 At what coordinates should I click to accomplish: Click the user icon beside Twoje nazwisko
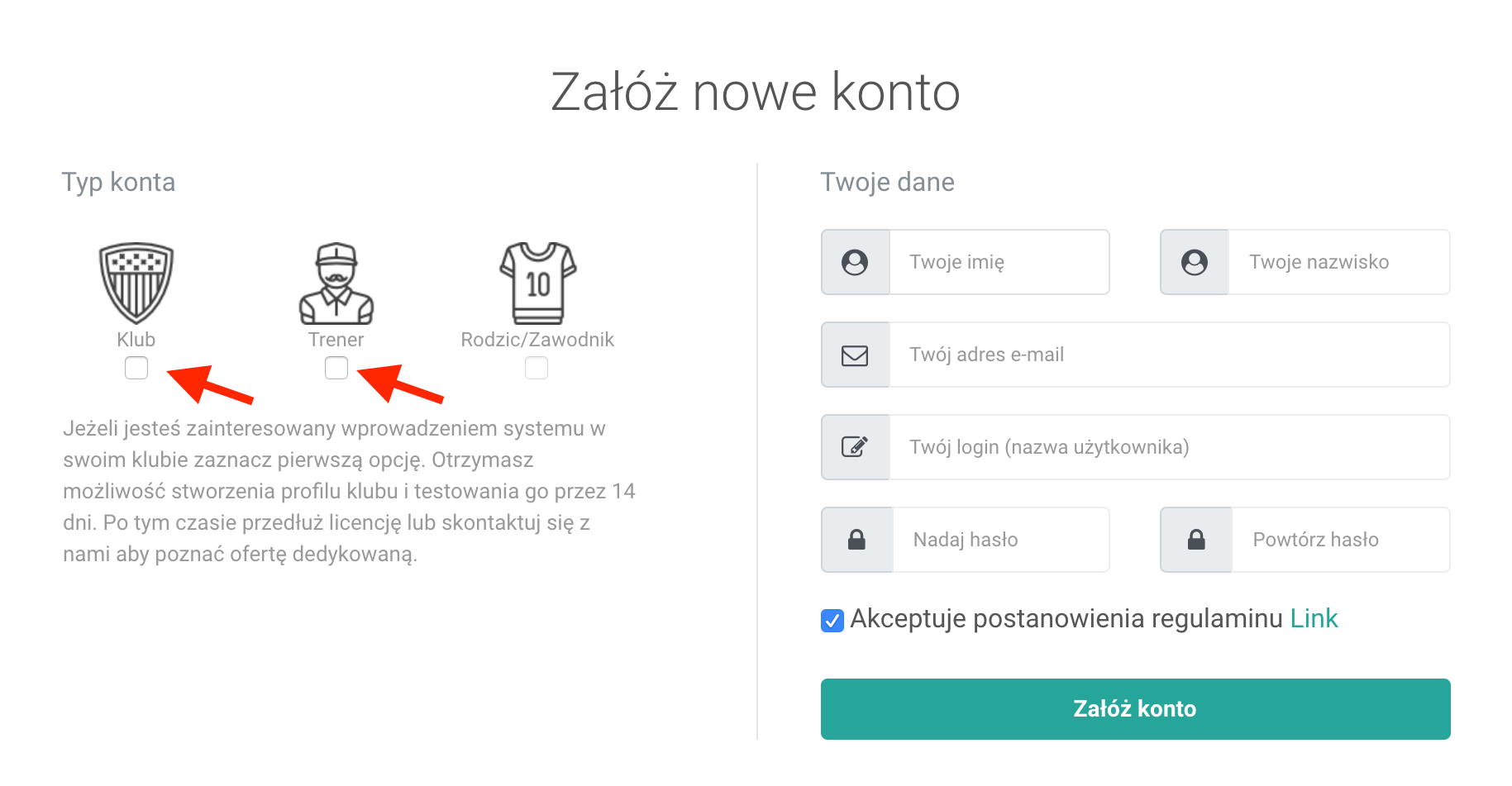1195,262
